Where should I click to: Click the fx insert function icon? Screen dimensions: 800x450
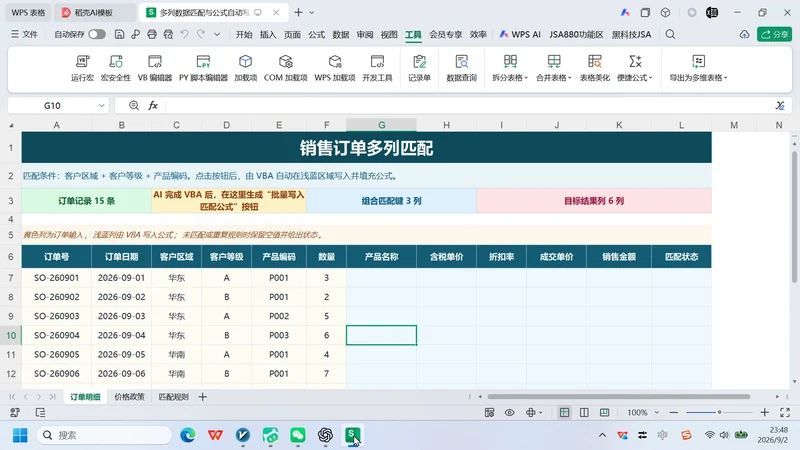tap(153, 105)
